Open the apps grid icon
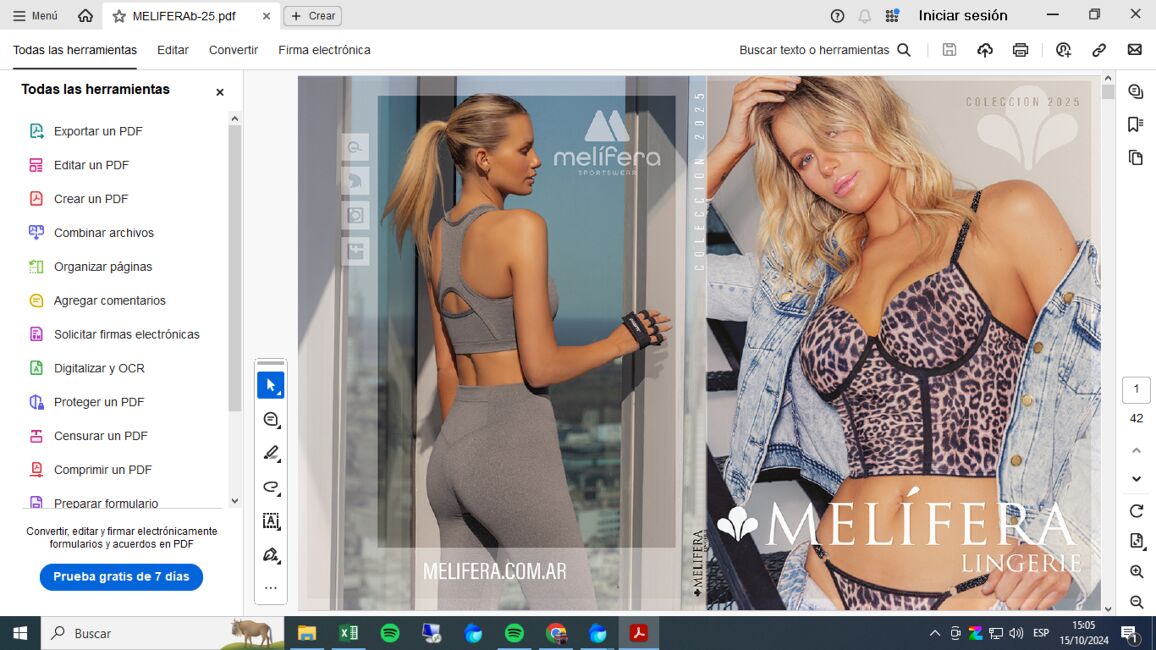The width and height of the screenshot is (1156, 650). (892, 15)
